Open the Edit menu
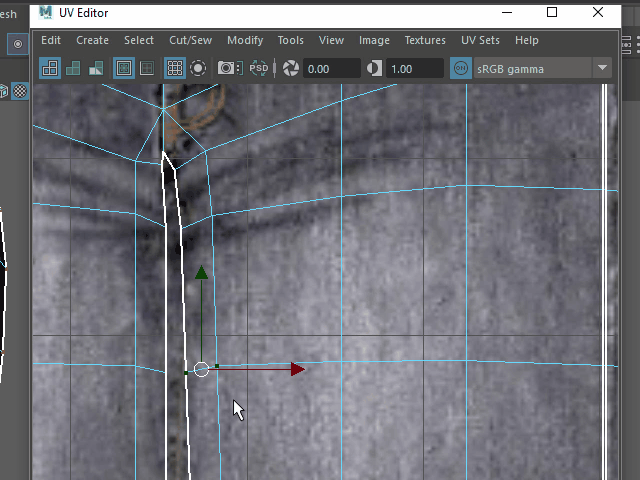Image resolution: width=640 pixels, height=480 pixels. pos(51,40)
